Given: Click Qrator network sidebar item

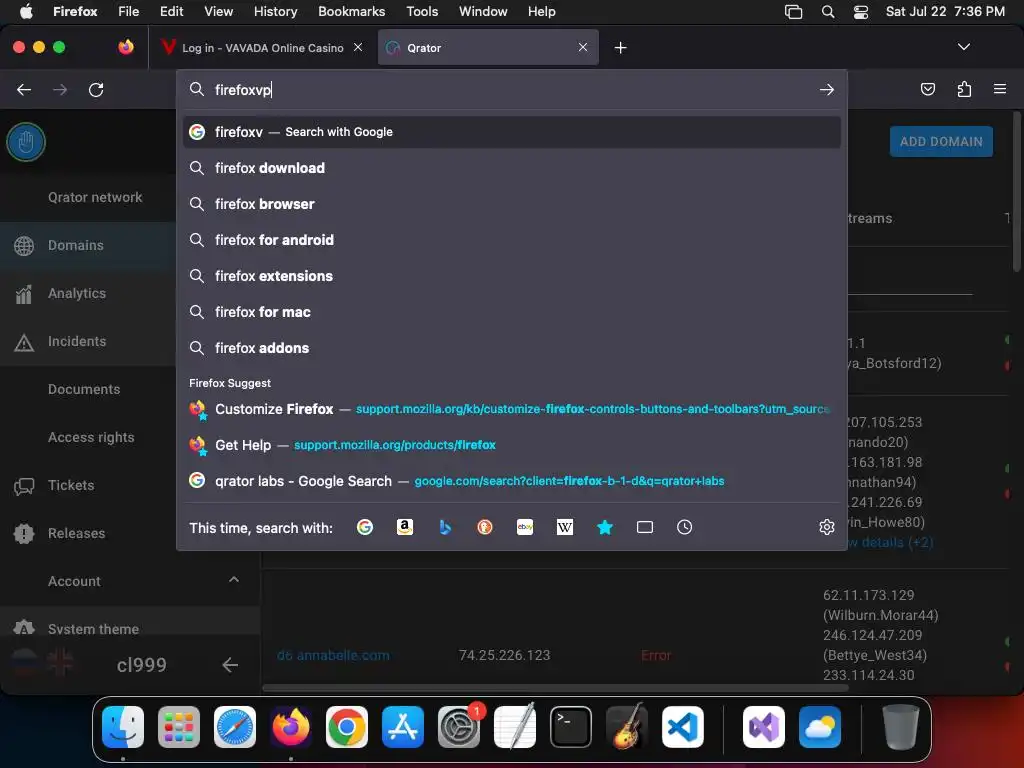Looking at the screenshot, I should point(88,197).
